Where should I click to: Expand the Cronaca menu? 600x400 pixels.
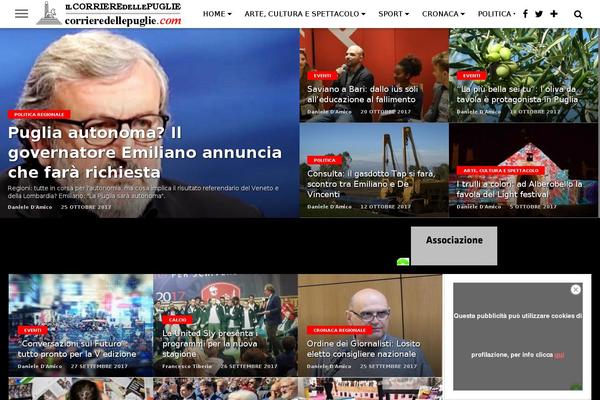click(x=443, y=14)
